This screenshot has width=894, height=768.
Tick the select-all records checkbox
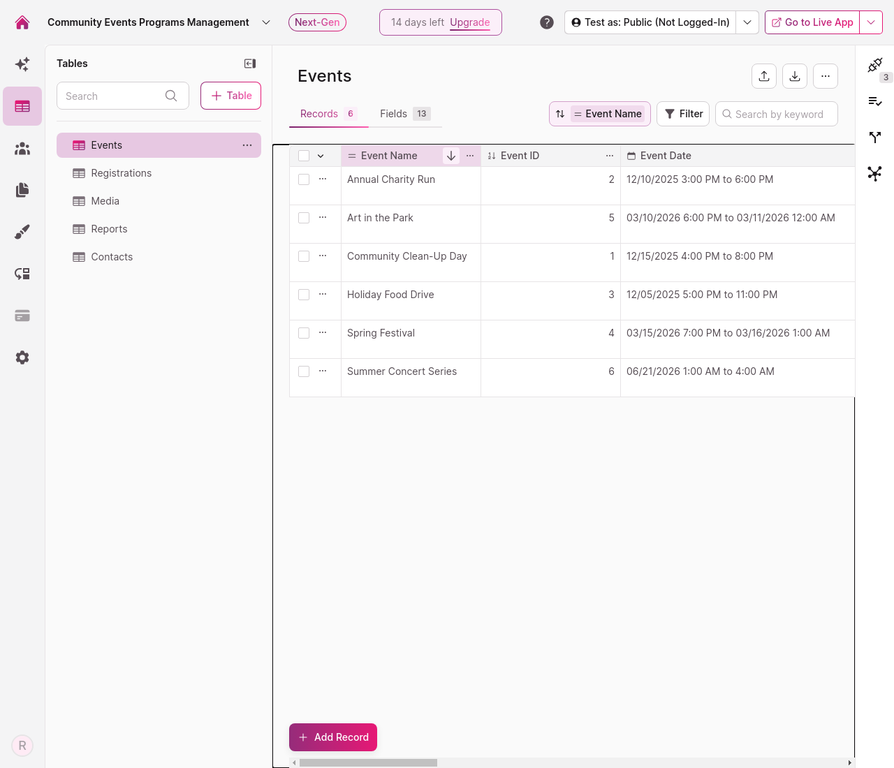pyautogui.click(x=304, y=156)
